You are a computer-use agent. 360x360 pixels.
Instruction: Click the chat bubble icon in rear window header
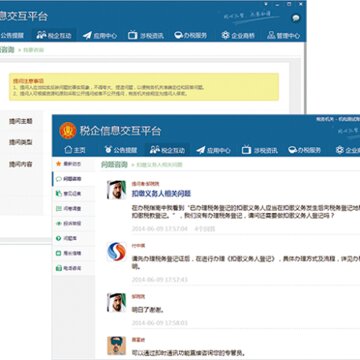[296, 18]
